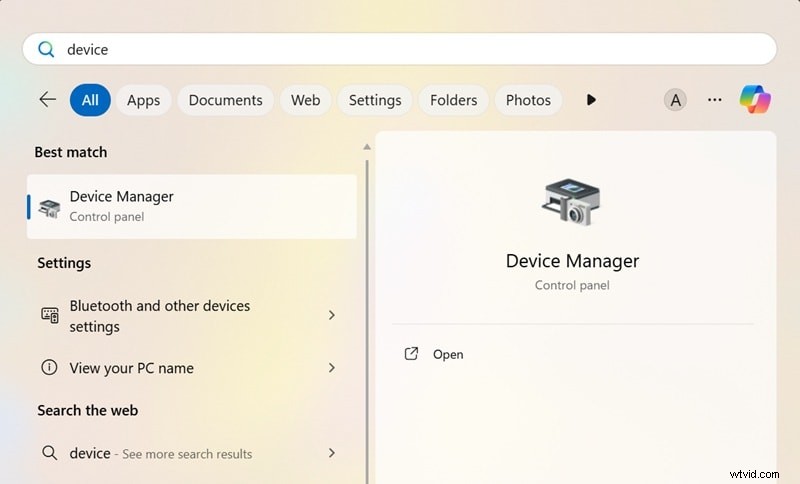Screen dimensions: 800x484
Task: Expand Bluetooth and other devices settings chevron
Action: click(332, 315)
